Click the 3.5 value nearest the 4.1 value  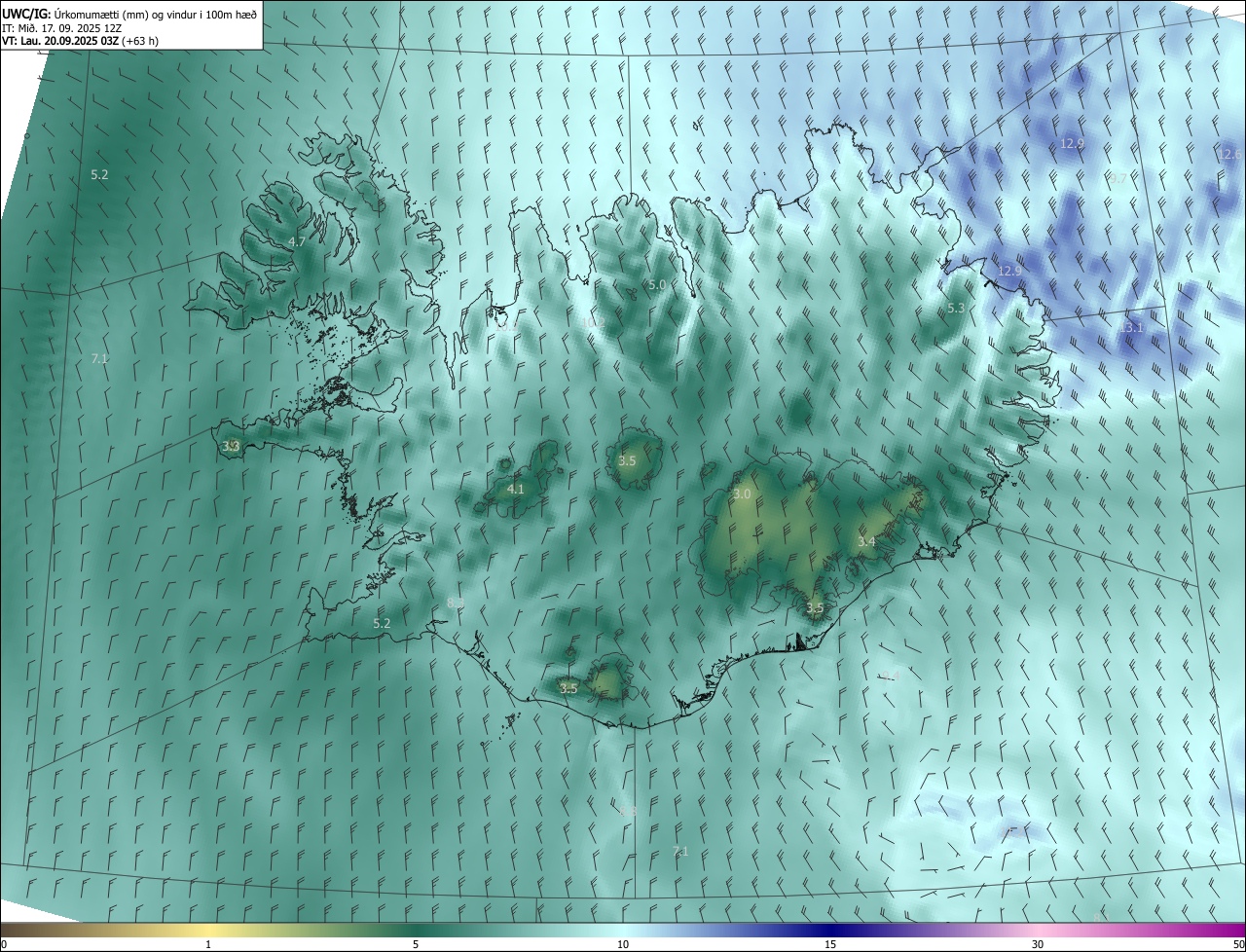[627, 460]
